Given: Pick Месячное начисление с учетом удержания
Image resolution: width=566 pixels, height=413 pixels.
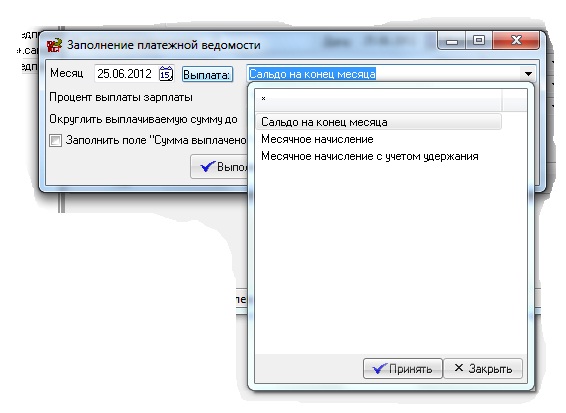Looking at the screenshot, I should (370, 156).
